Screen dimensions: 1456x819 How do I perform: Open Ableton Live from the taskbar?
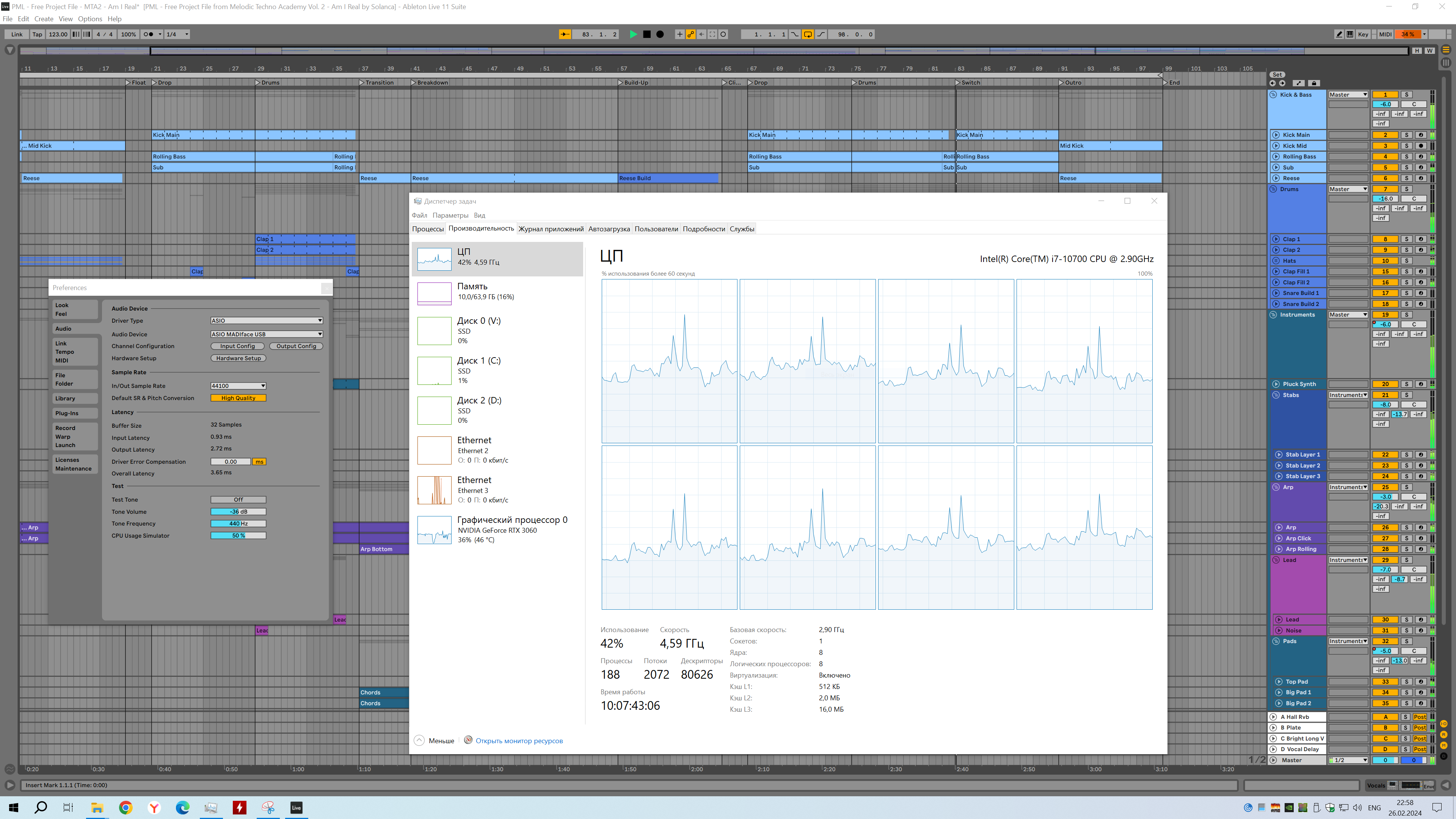pos(296,808)
